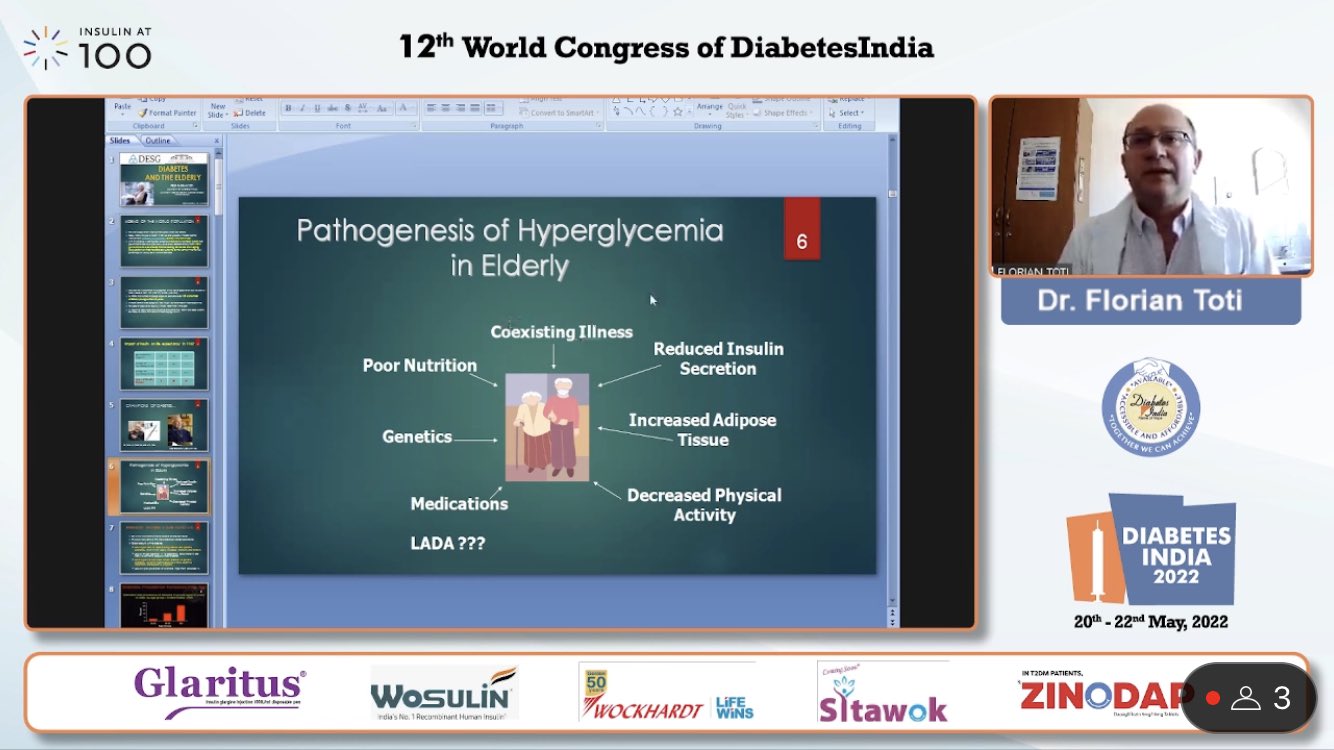Viewport: 1334px width, 750px height.
Task: Click the Text Shadow icon
Action: coord(347,106)
